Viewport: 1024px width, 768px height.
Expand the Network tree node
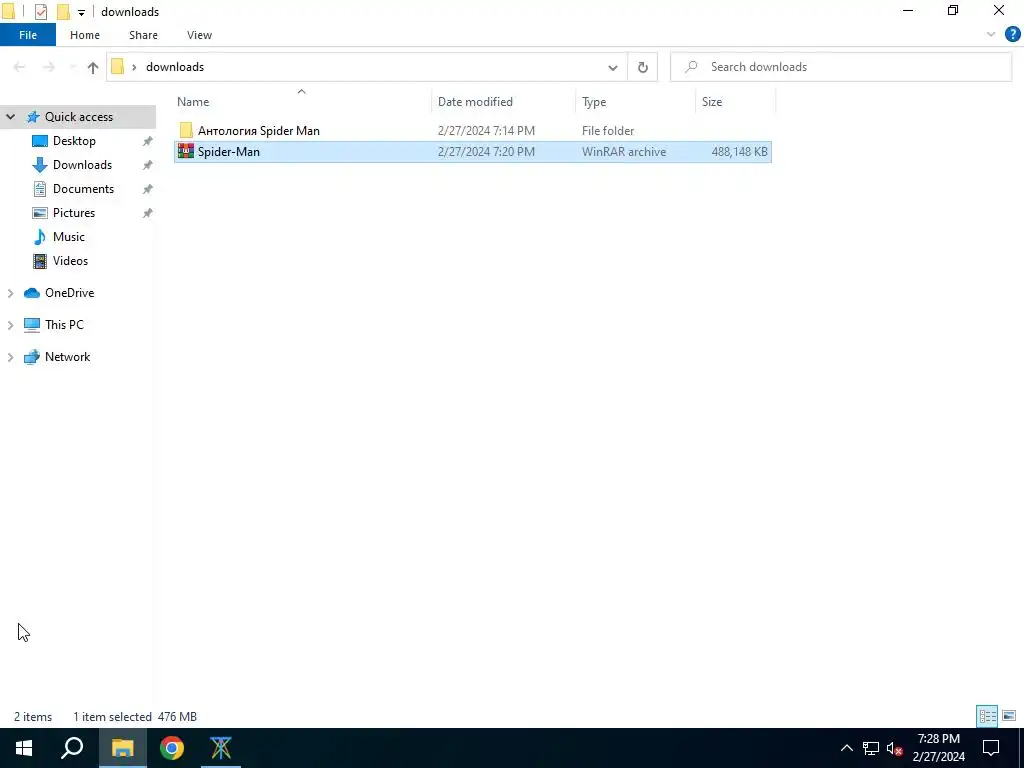(x=10, y=357)
